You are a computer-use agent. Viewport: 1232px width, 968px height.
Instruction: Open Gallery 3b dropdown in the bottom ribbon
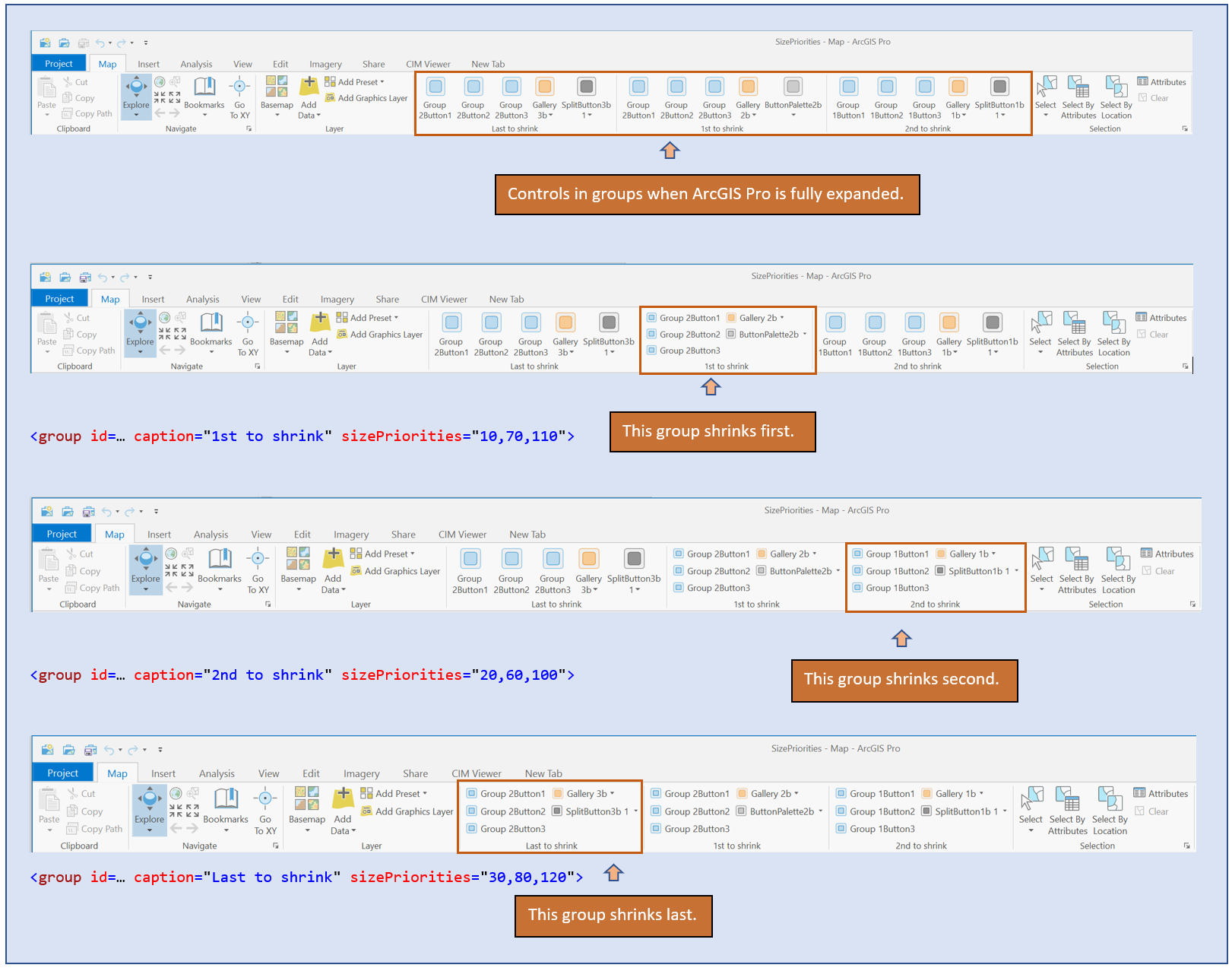coord(612,794)
